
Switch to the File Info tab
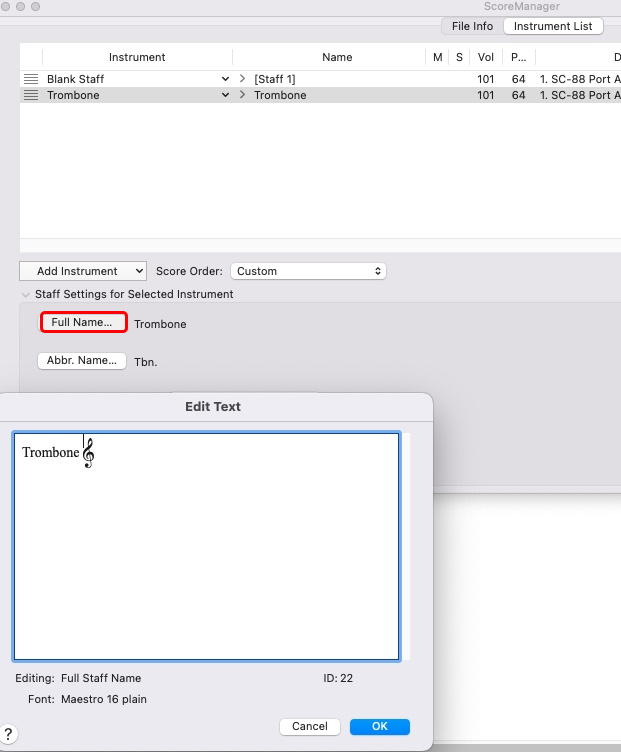click(472, 26)
